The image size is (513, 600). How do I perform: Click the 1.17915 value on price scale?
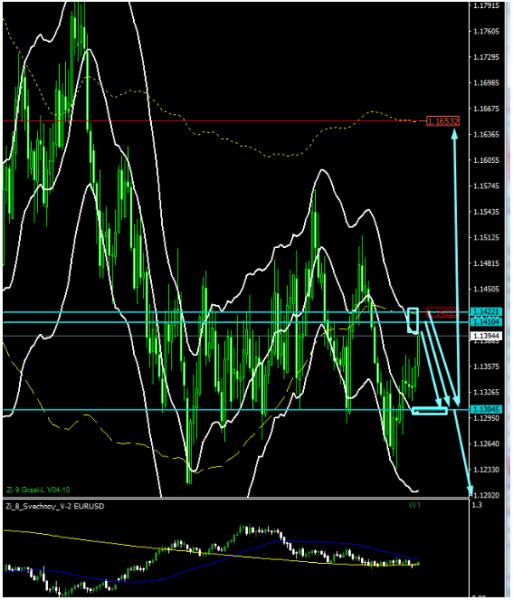tap(487, 5)
